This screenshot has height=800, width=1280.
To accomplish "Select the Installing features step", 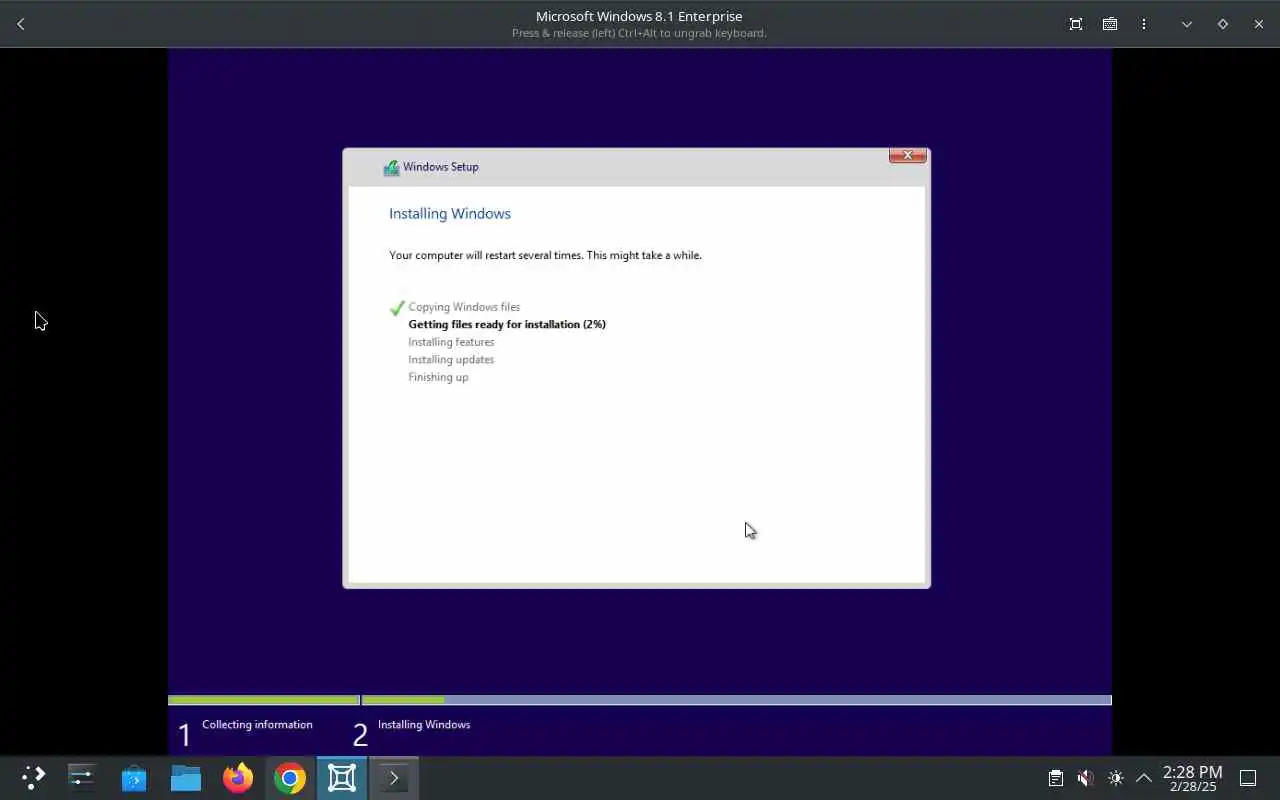I will 451,342.
